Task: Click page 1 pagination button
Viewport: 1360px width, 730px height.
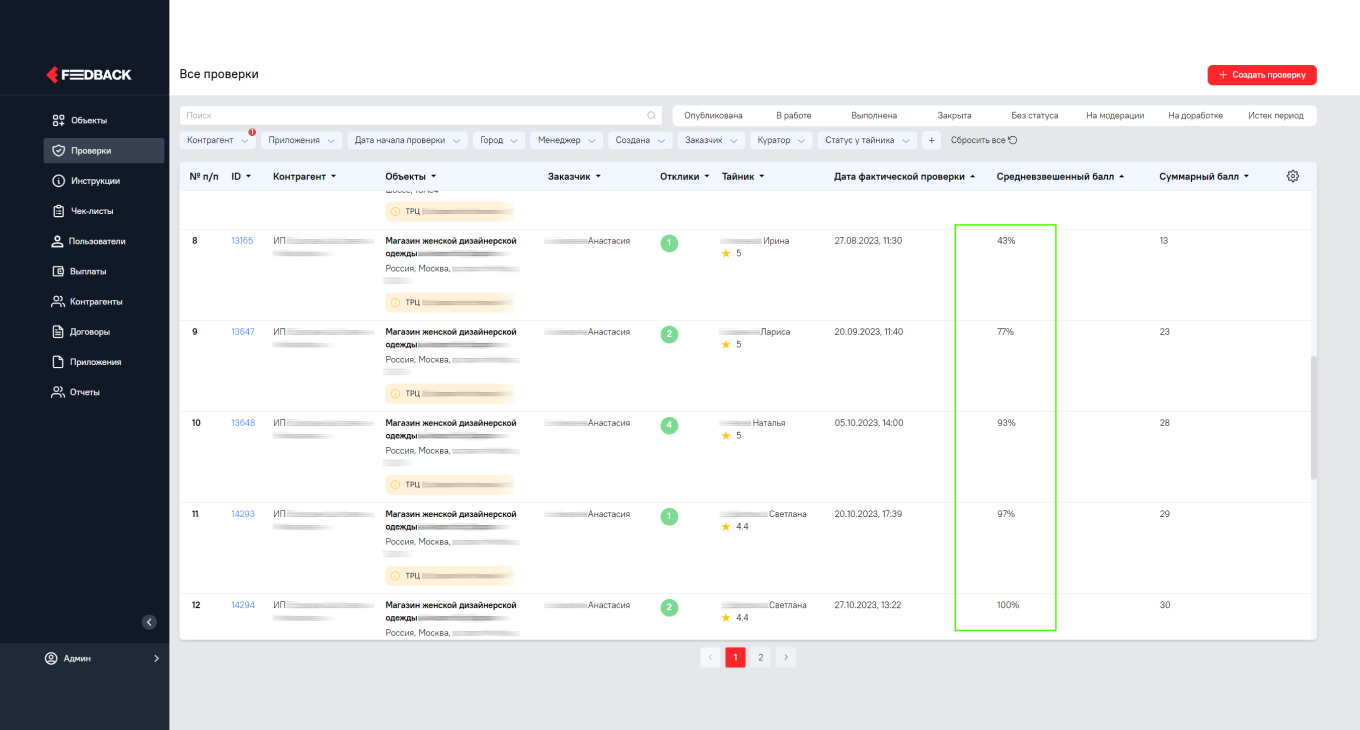Action: pyautogui.click(x=735, y=657)
